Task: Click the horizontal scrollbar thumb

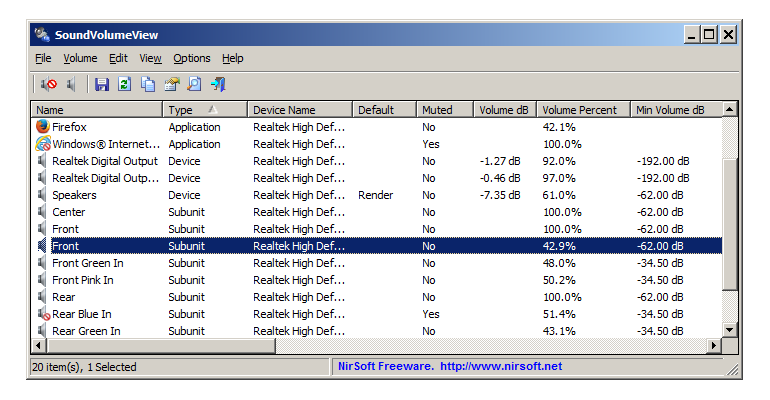Action: pyautogui.click(x=161, y=346)
